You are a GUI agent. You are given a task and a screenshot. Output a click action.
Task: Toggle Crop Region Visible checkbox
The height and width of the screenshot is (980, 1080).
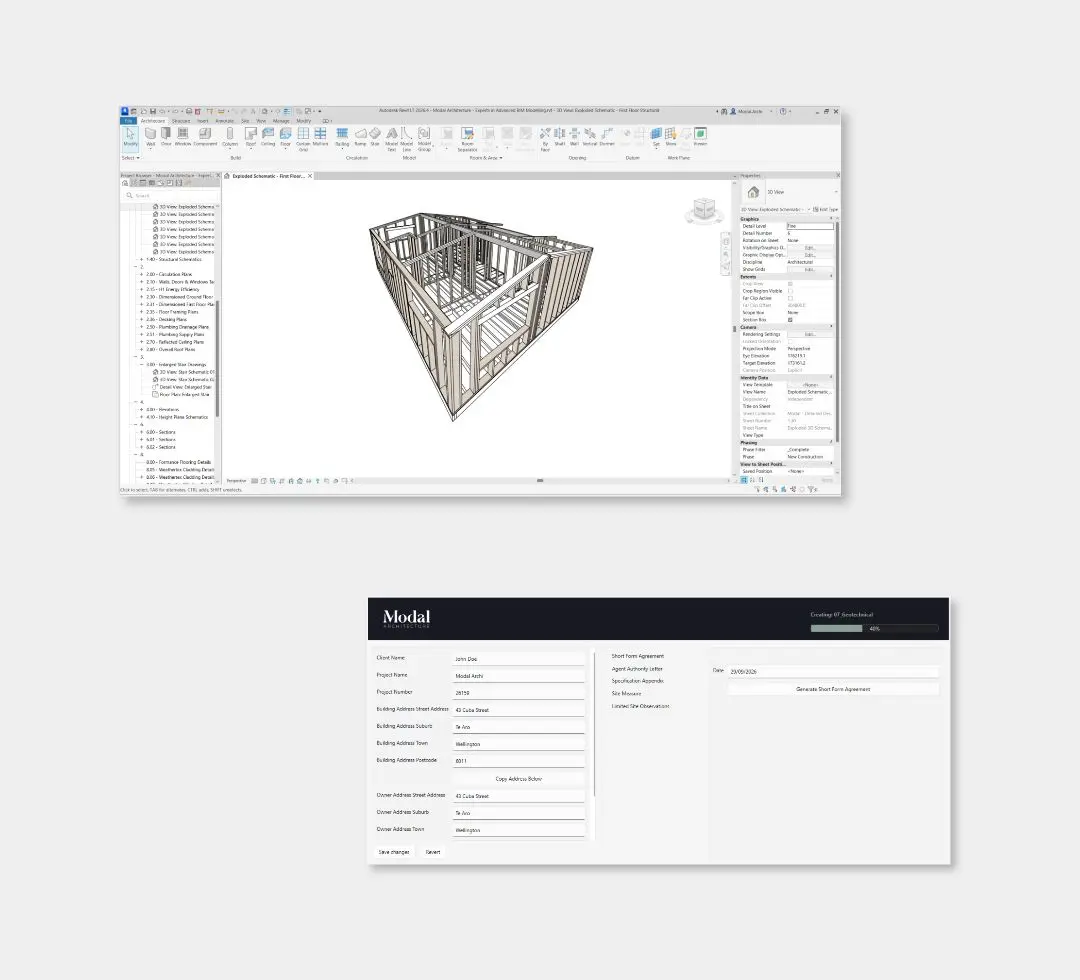[790, 291]
